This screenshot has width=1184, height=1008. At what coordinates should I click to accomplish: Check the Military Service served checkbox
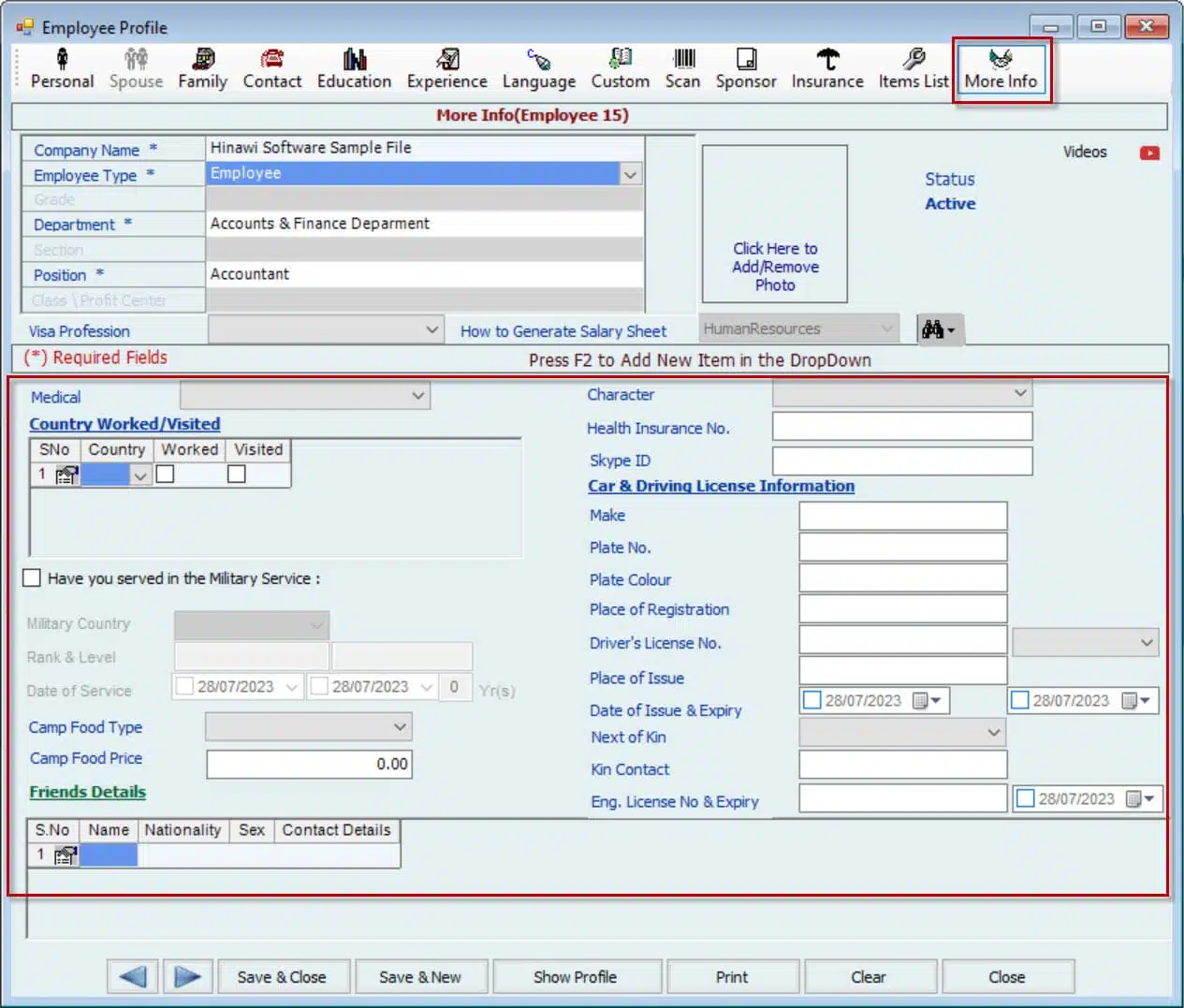click(32, 577)
